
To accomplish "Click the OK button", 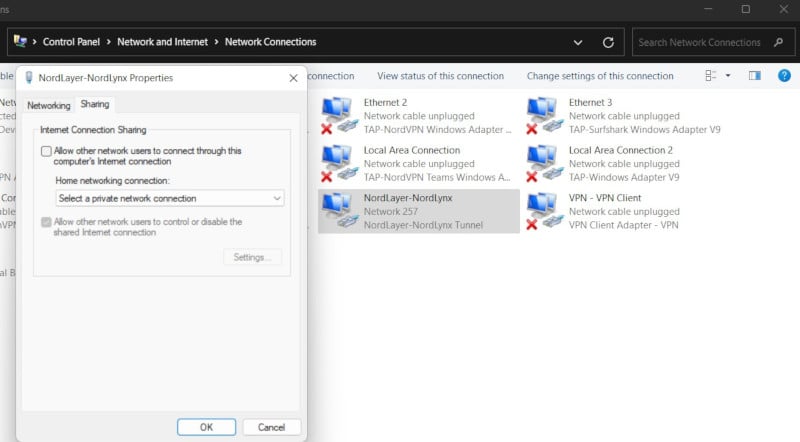I will [x=207, y=427].
